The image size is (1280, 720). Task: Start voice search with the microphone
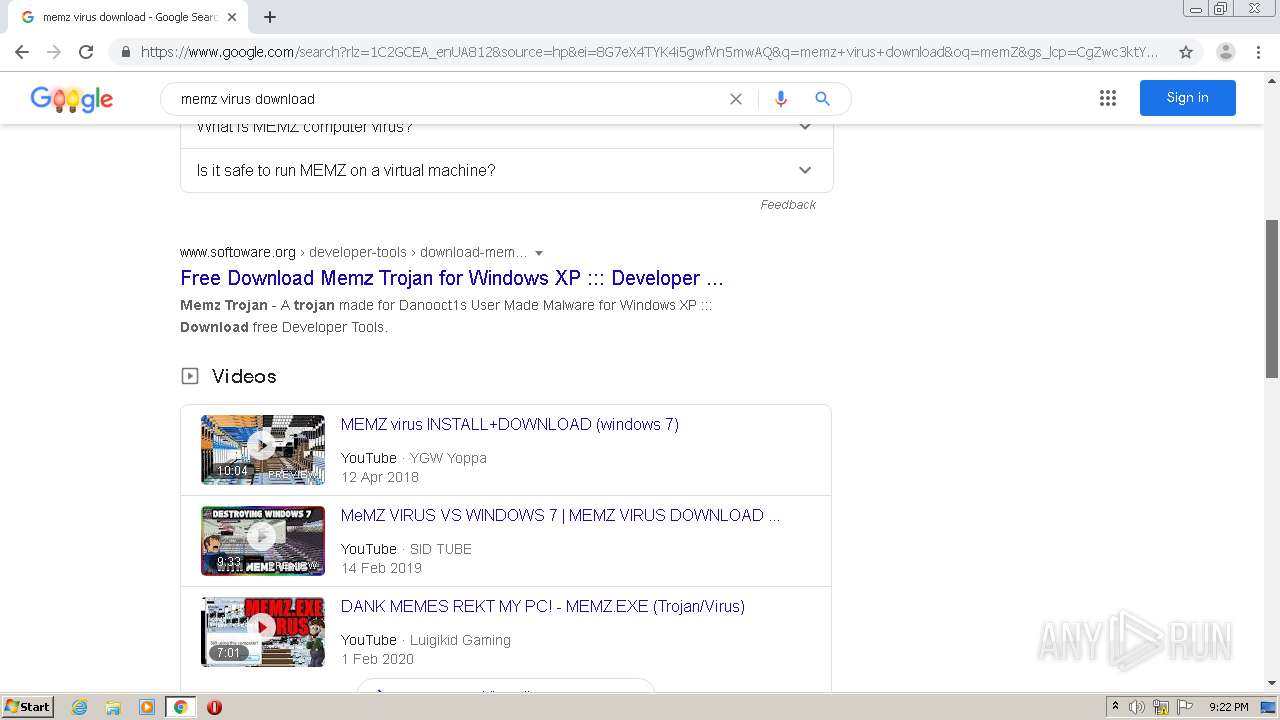(x=781, y=99)
